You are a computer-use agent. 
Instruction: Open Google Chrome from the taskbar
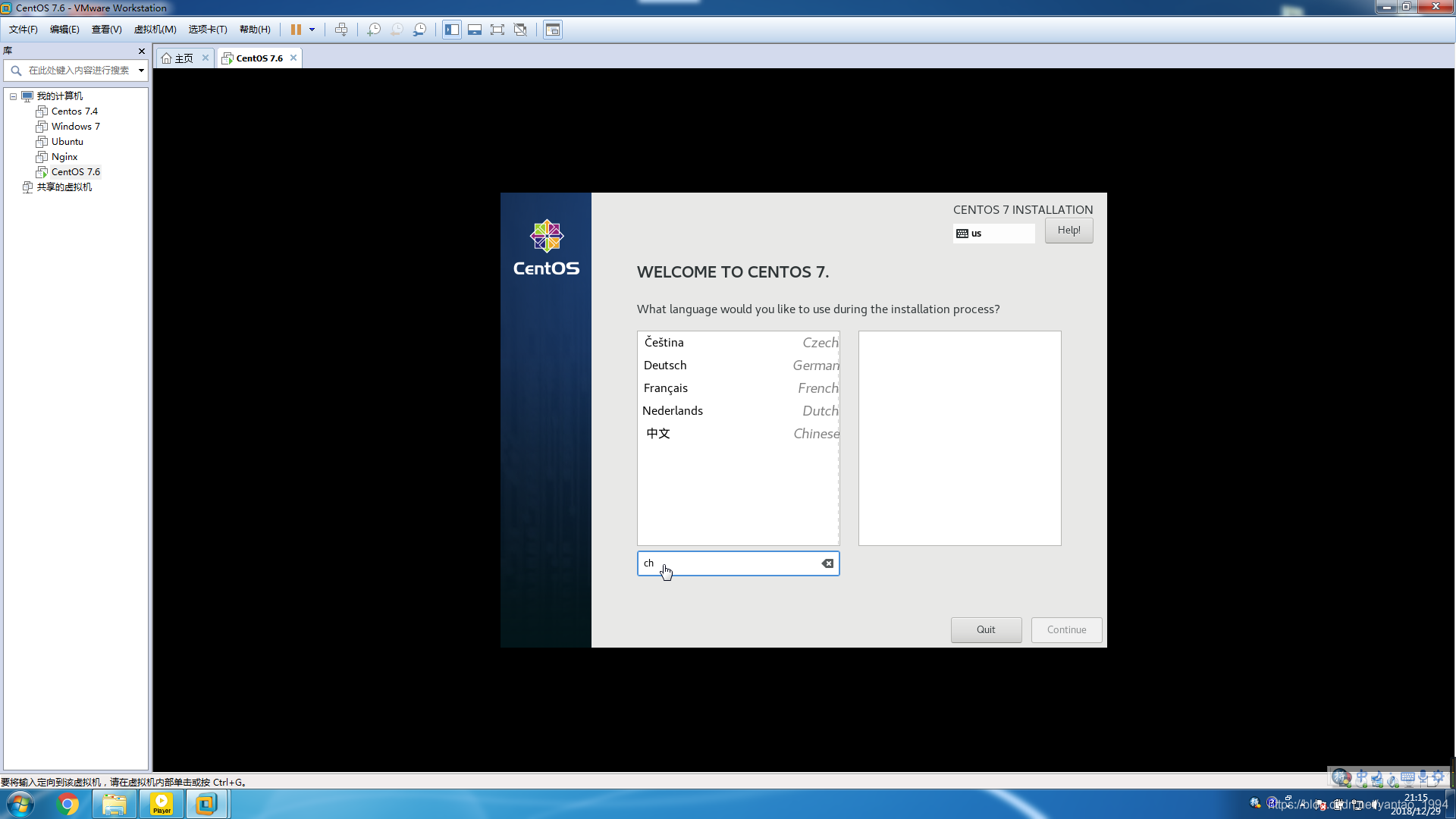click(x=68, y=804)
